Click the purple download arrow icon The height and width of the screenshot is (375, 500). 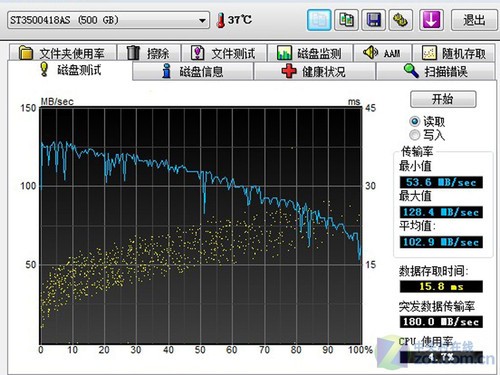pos(431,20)
